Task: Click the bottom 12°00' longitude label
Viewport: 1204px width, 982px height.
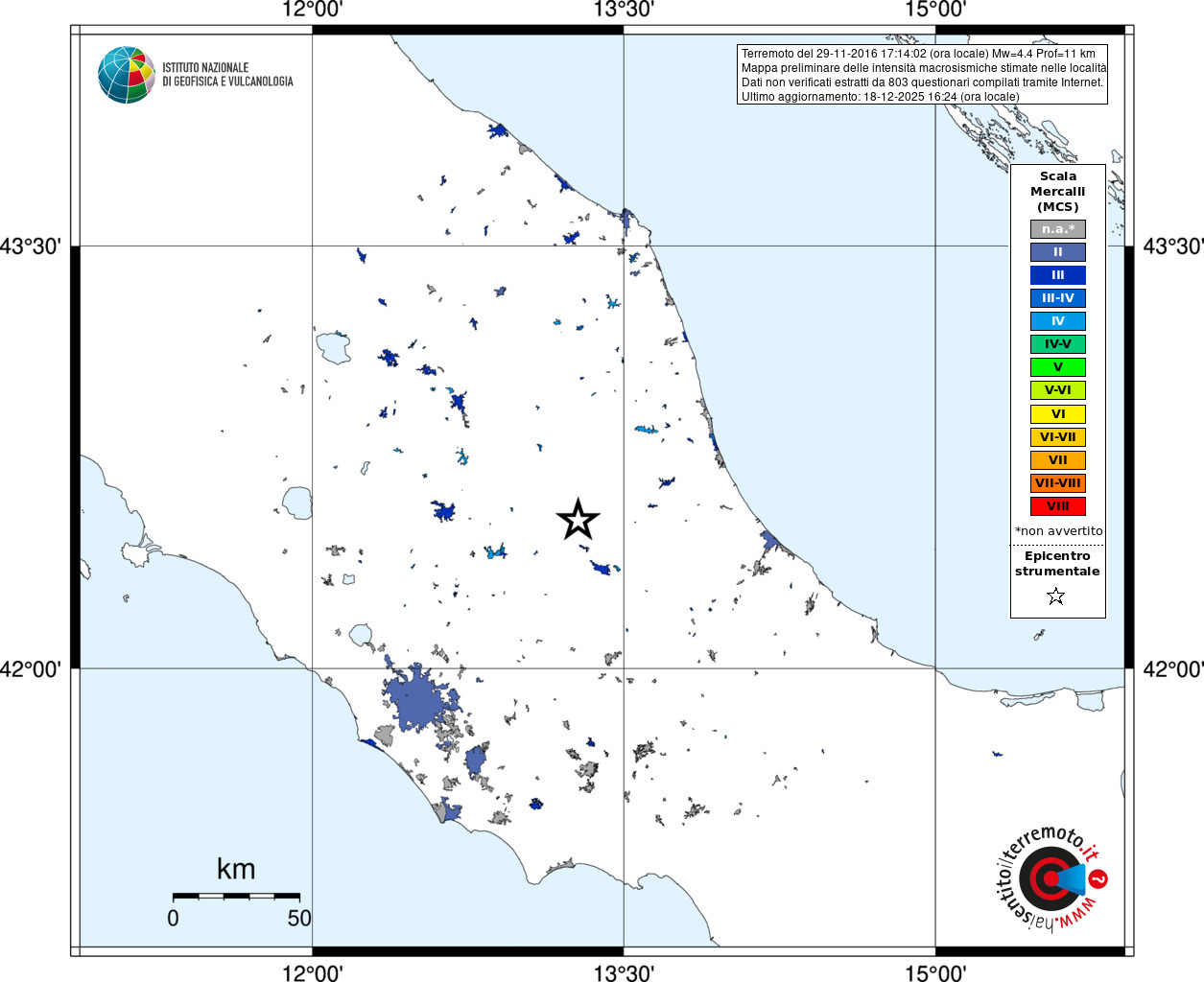Action: [x=313, y=972]
